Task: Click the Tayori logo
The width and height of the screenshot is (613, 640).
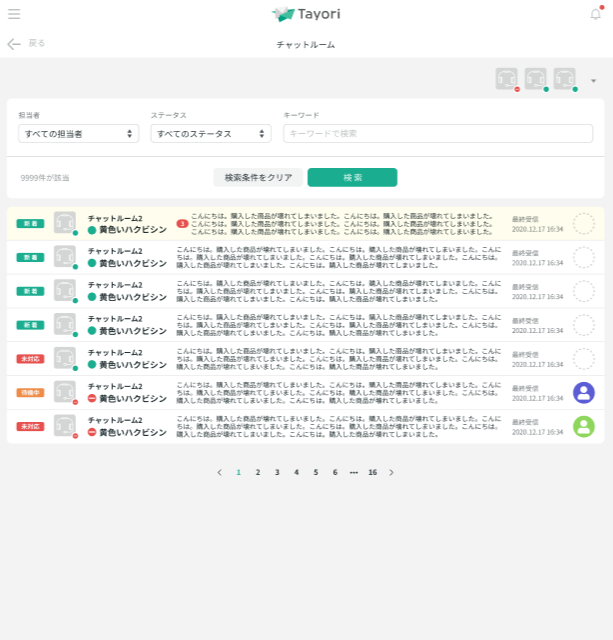Action: [x=306, y=14]
